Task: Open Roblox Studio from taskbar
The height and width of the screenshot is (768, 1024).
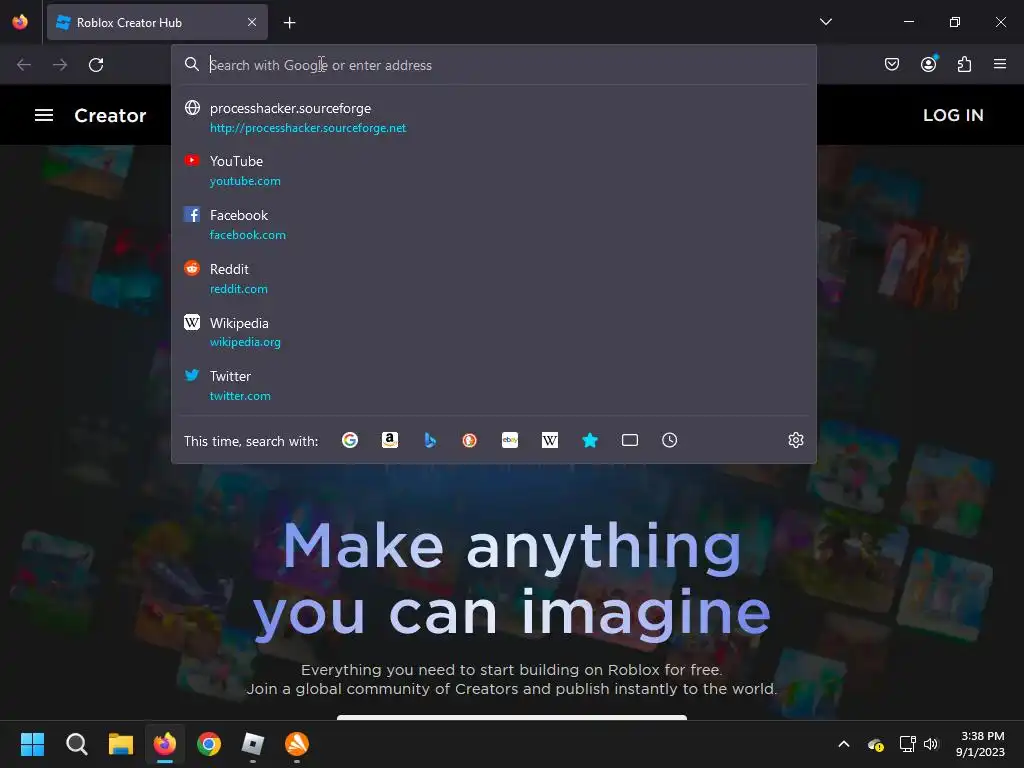Action: click(x=253, y=744)
